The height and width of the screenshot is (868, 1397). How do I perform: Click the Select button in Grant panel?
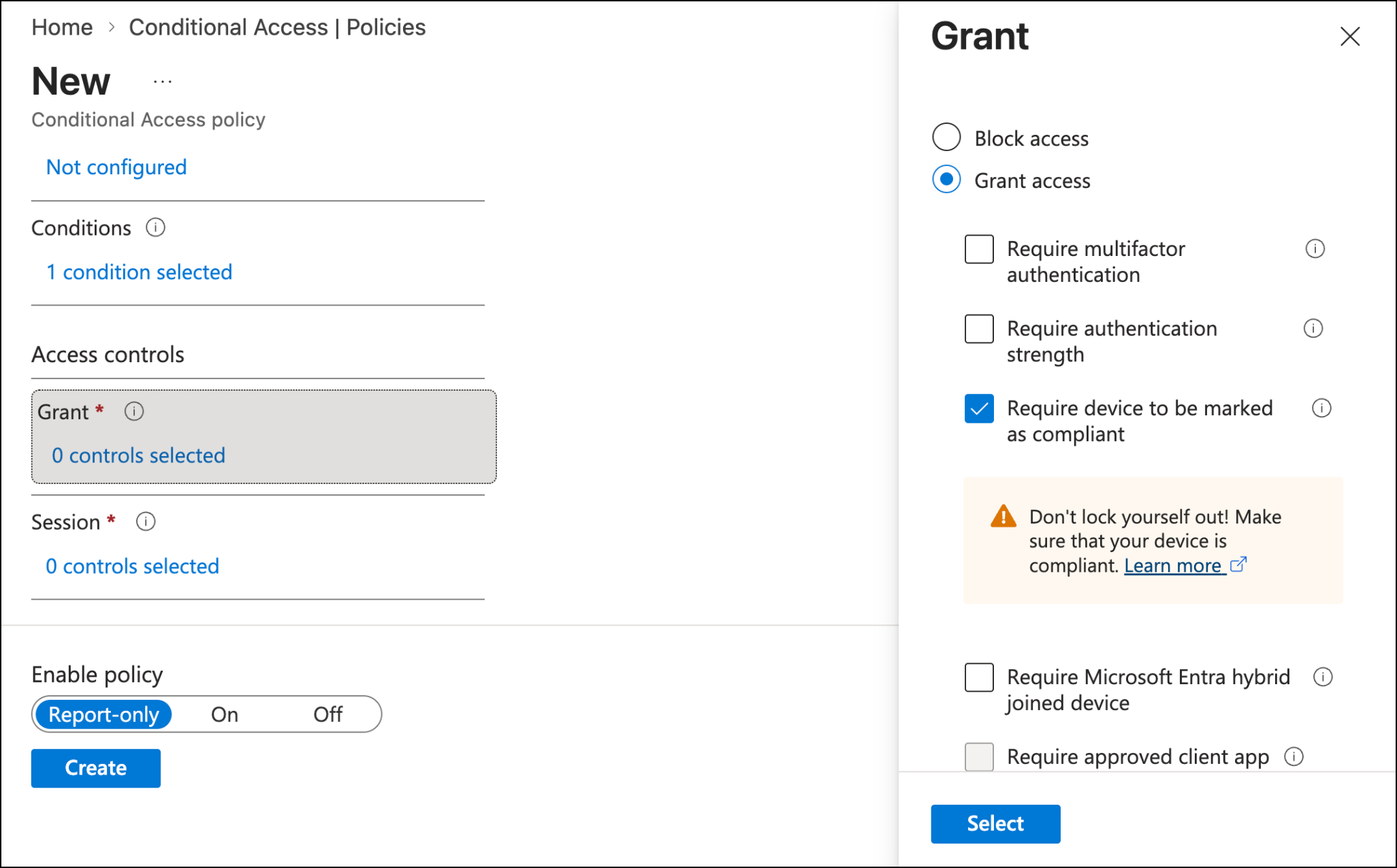(995, 824)
